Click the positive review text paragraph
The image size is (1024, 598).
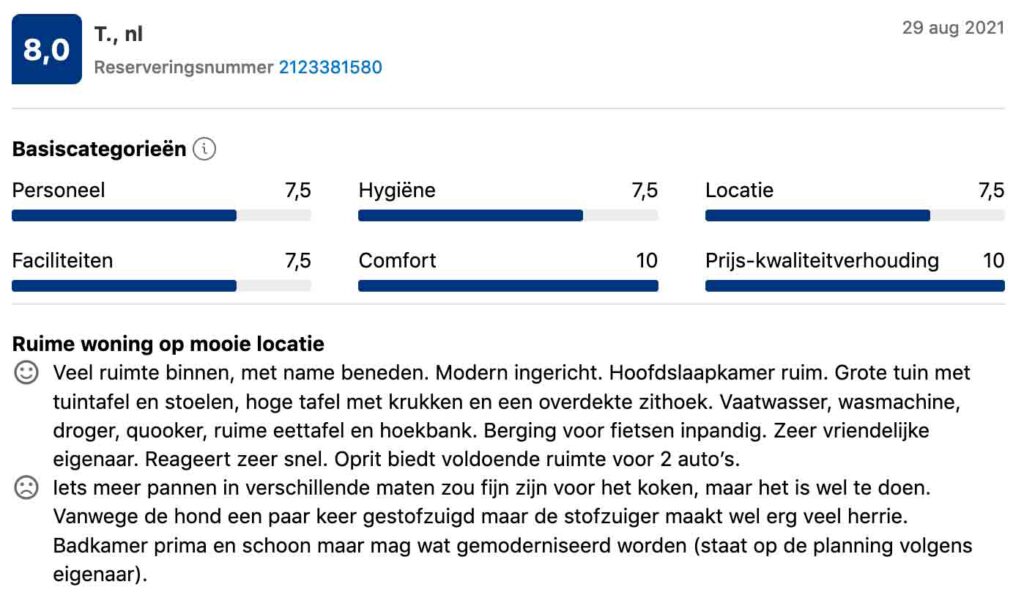coord(511,416)
